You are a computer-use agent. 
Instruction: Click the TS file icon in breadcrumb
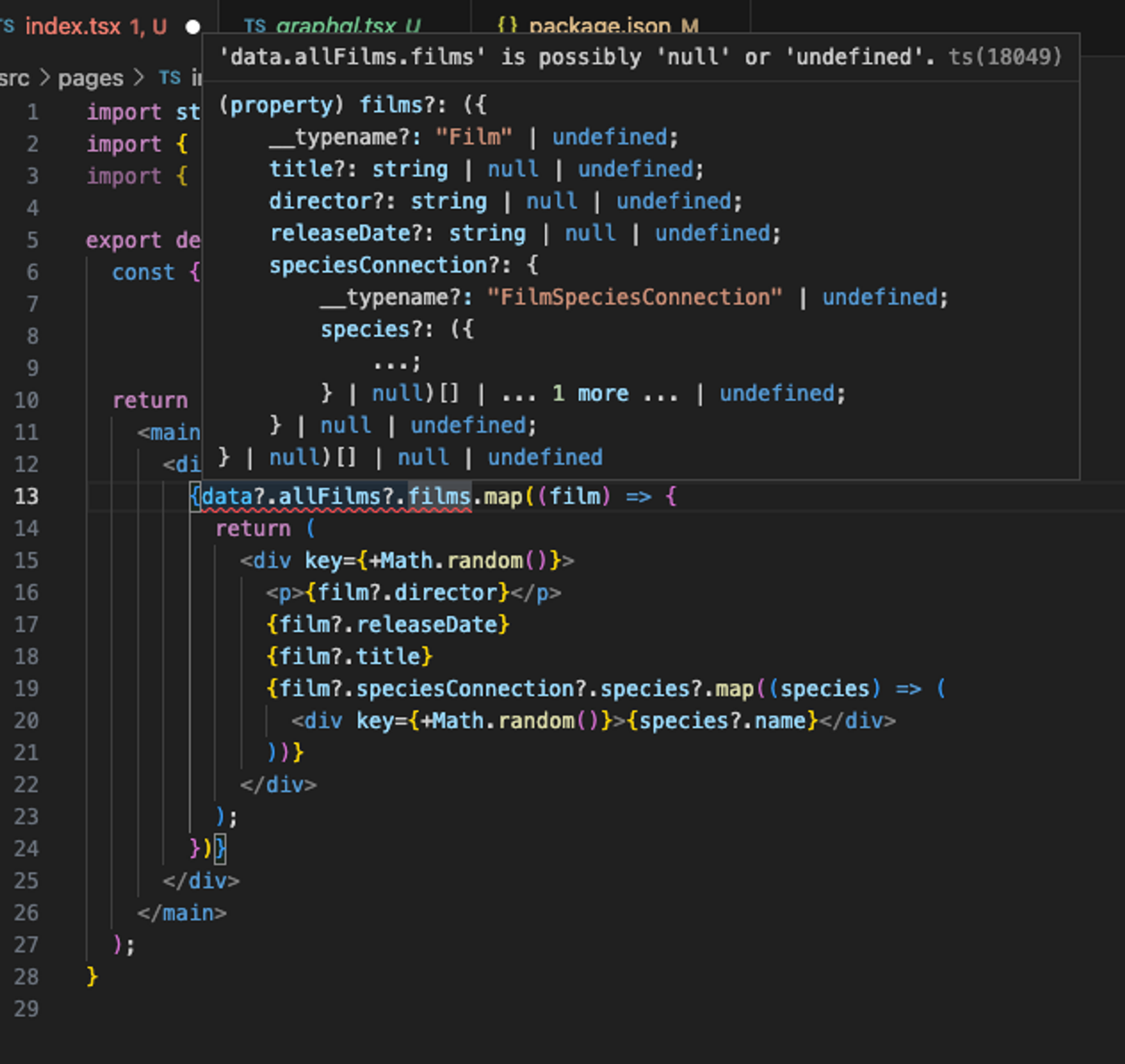(170, 78)
